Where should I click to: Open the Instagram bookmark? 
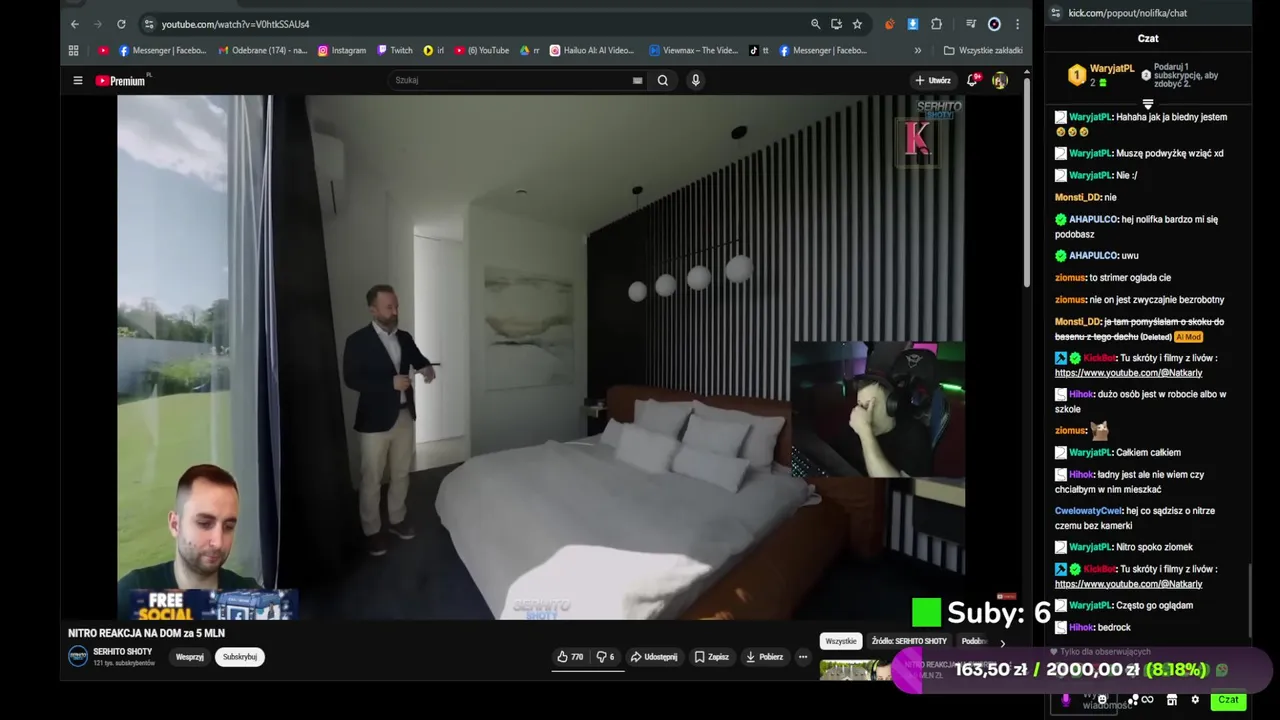[342, 50]
